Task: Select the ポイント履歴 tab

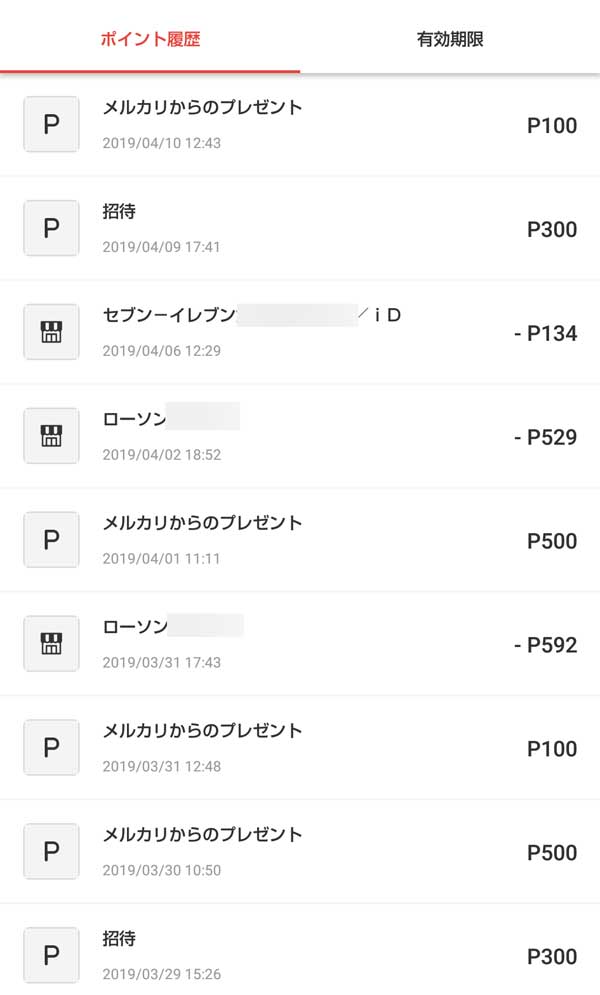Action: (x=150, y=40)
